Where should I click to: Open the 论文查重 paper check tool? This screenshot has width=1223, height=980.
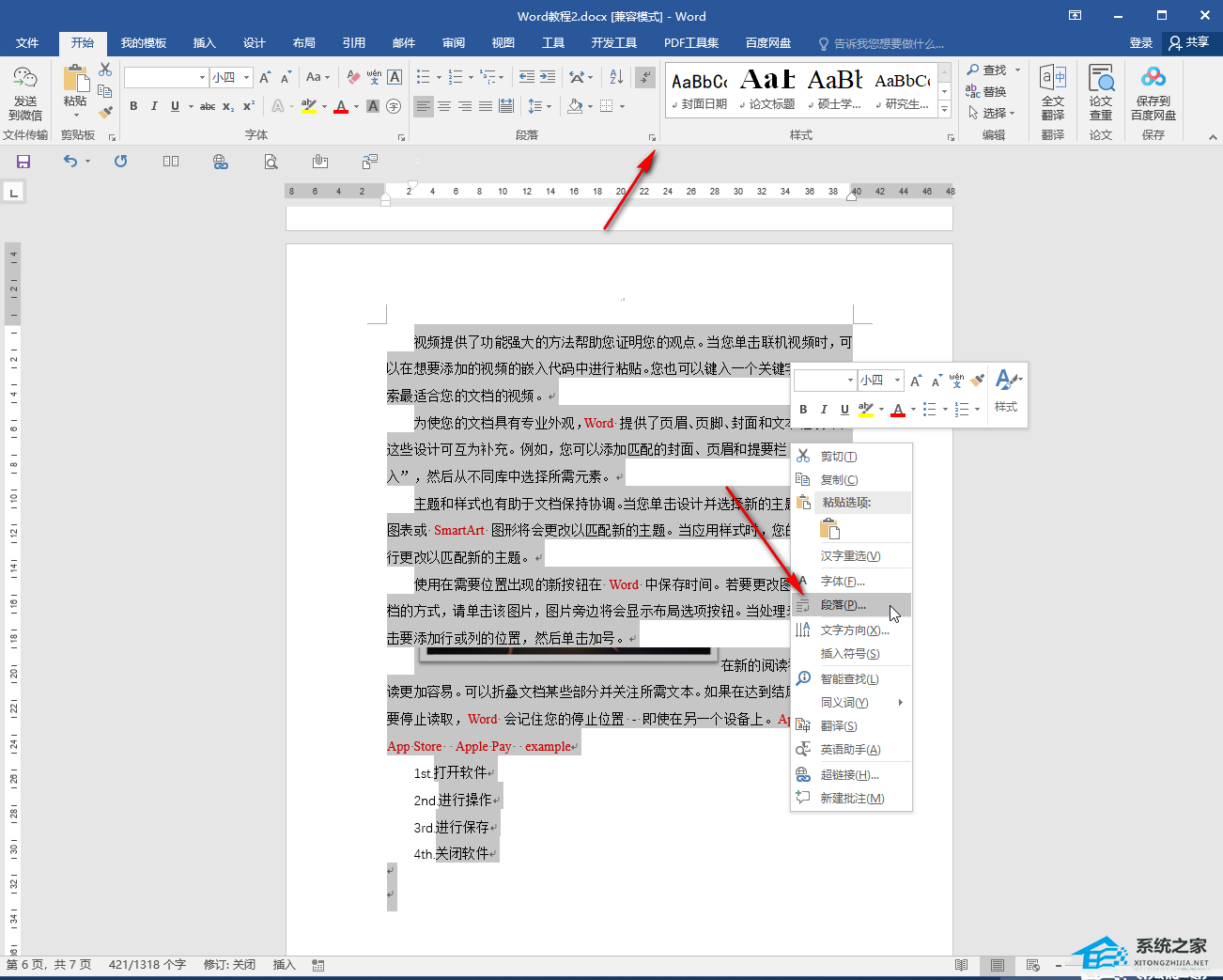(1101, 92)
